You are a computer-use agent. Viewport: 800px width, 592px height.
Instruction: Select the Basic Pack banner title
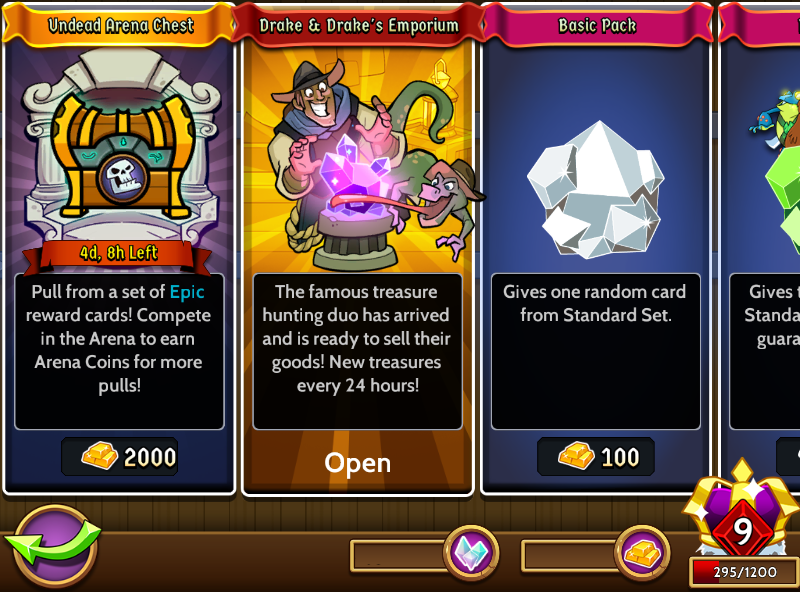click(597, 25)
